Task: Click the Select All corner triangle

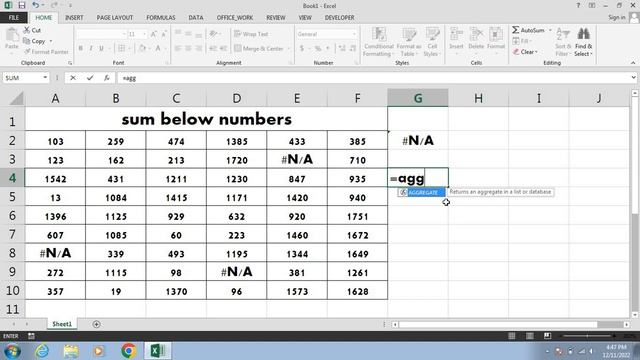Action: pos(17,98)
